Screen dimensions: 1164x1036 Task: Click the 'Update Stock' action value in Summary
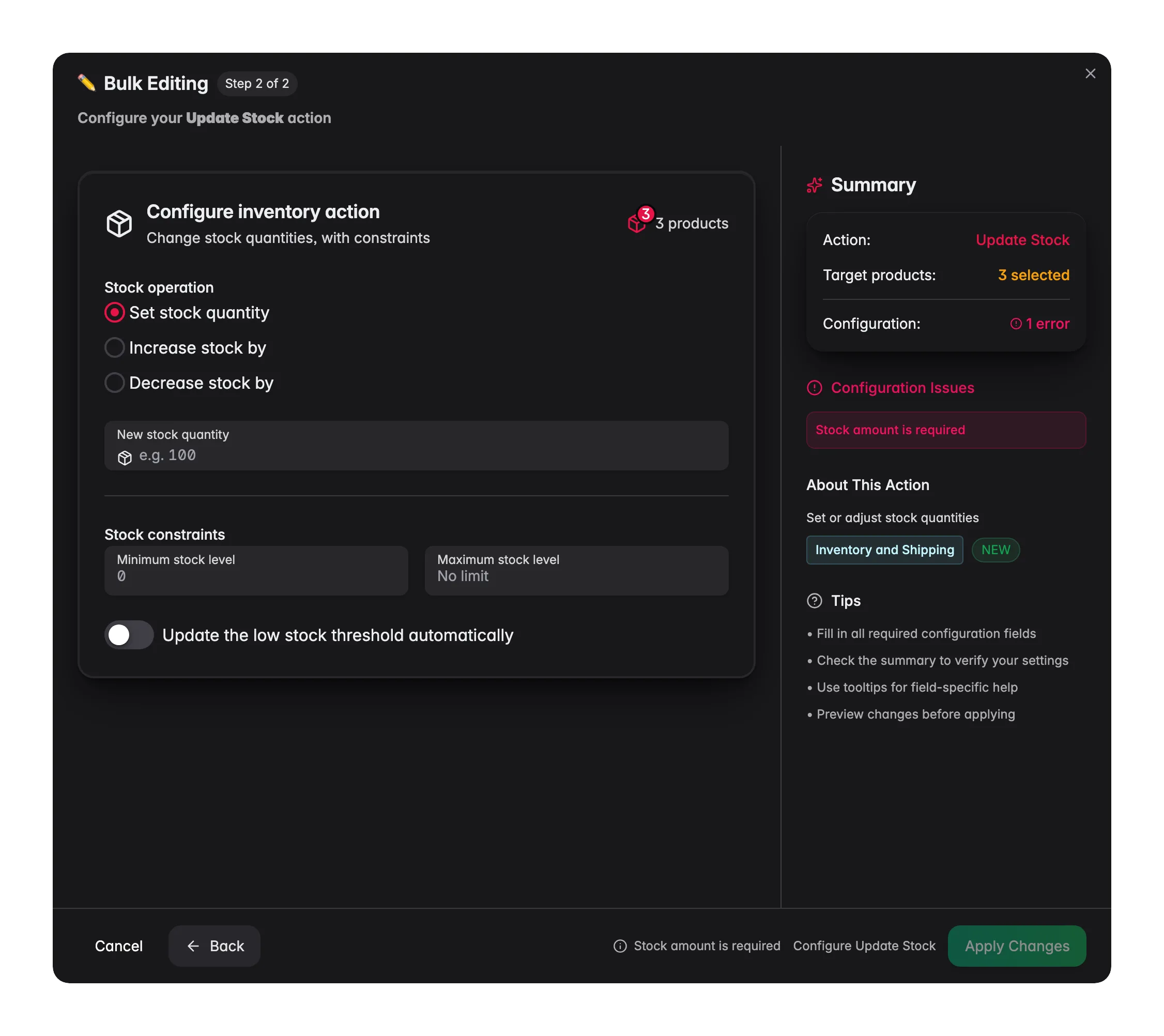[x=1022, y=240]
